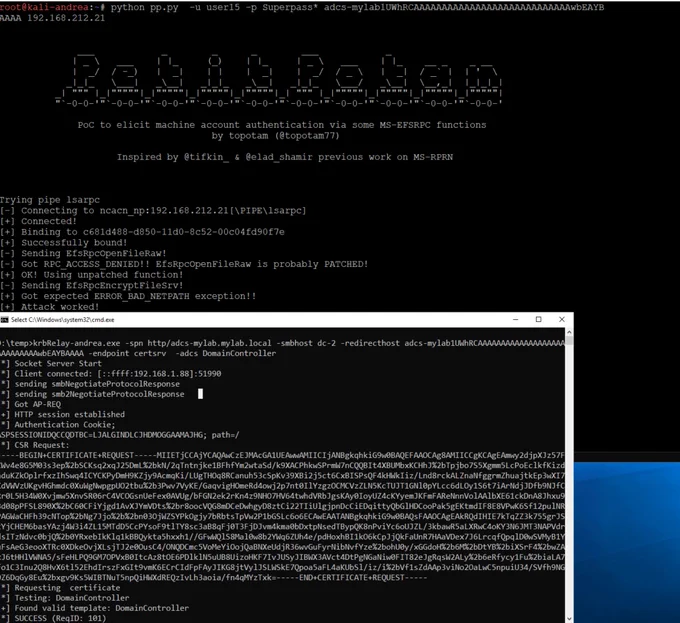Click the 'Sending EfsRpcOpenFileRaw!' line
680x623 pixels.
tap(83, 253)
